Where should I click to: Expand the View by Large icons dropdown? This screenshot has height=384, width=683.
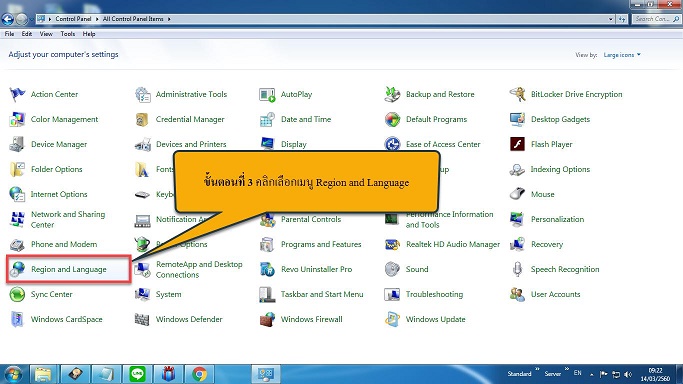tap(622, 55)
